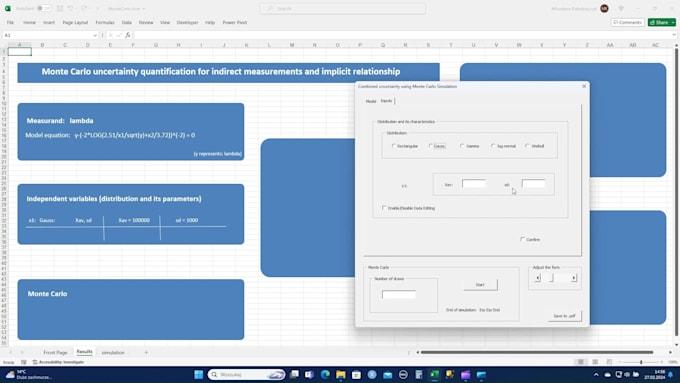Open the Windows Start menu

[199, 374]
